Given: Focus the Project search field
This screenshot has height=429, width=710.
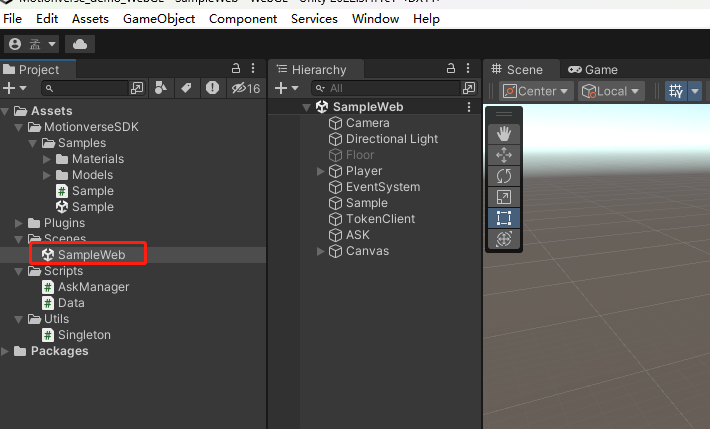Looking at the screenshot, I should point(85,88).
